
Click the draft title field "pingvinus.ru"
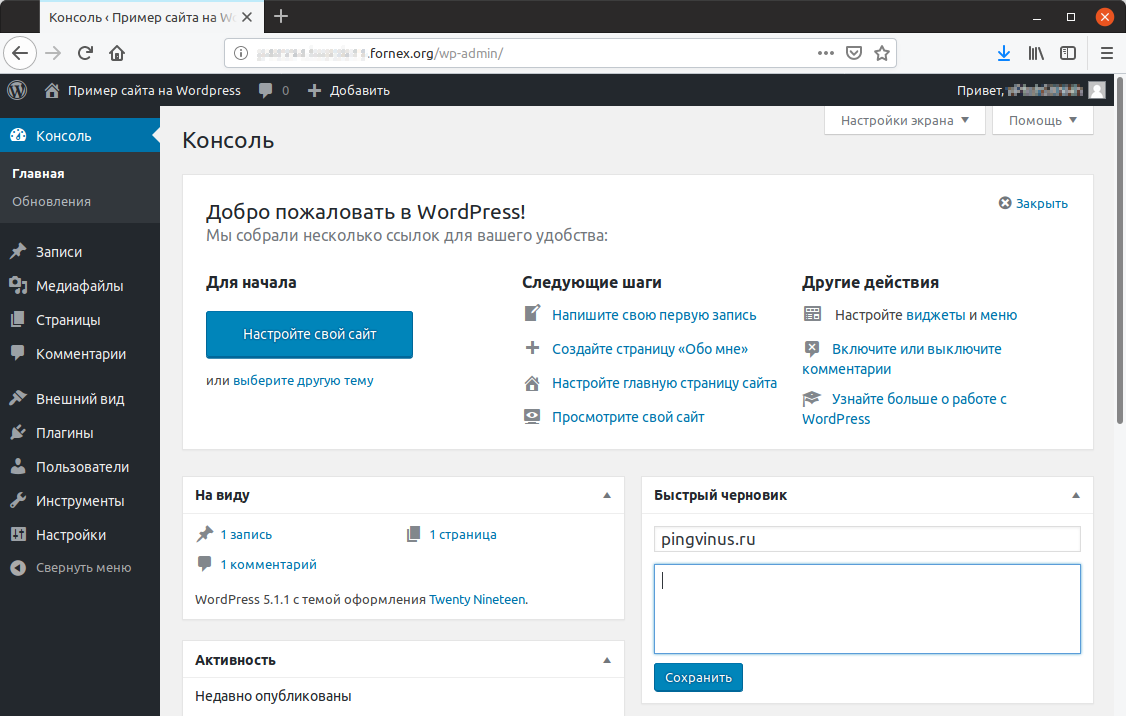[867, 539]
